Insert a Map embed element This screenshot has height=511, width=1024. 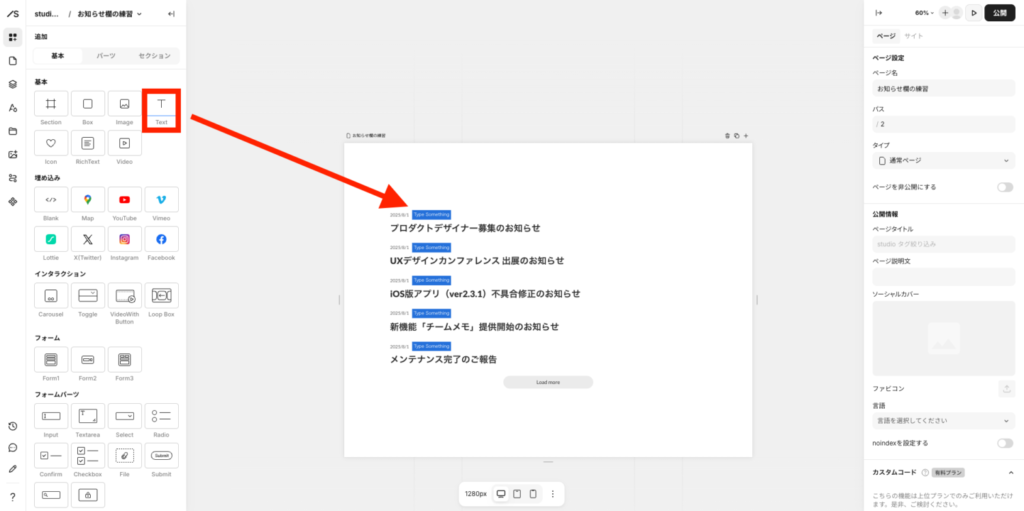pyautogui.click(x=88, y=200)
